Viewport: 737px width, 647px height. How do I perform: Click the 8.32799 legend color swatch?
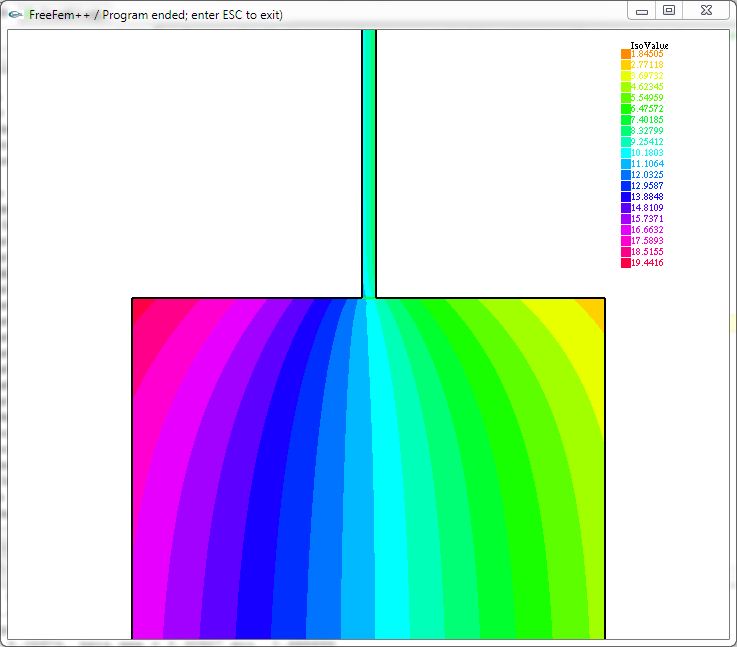click(x=626, y=131)
